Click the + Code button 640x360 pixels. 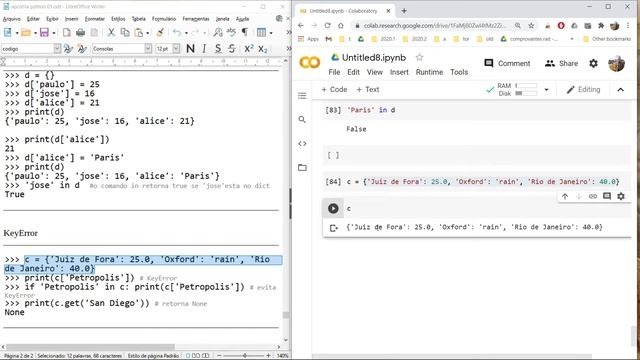[334, 89]
